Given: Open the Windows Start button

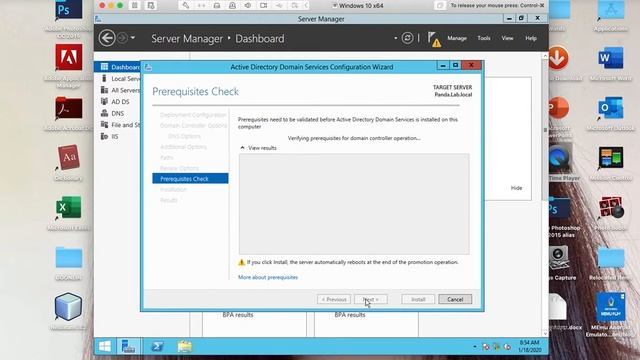Looking at the screenshot, I should tap(105, 346).
